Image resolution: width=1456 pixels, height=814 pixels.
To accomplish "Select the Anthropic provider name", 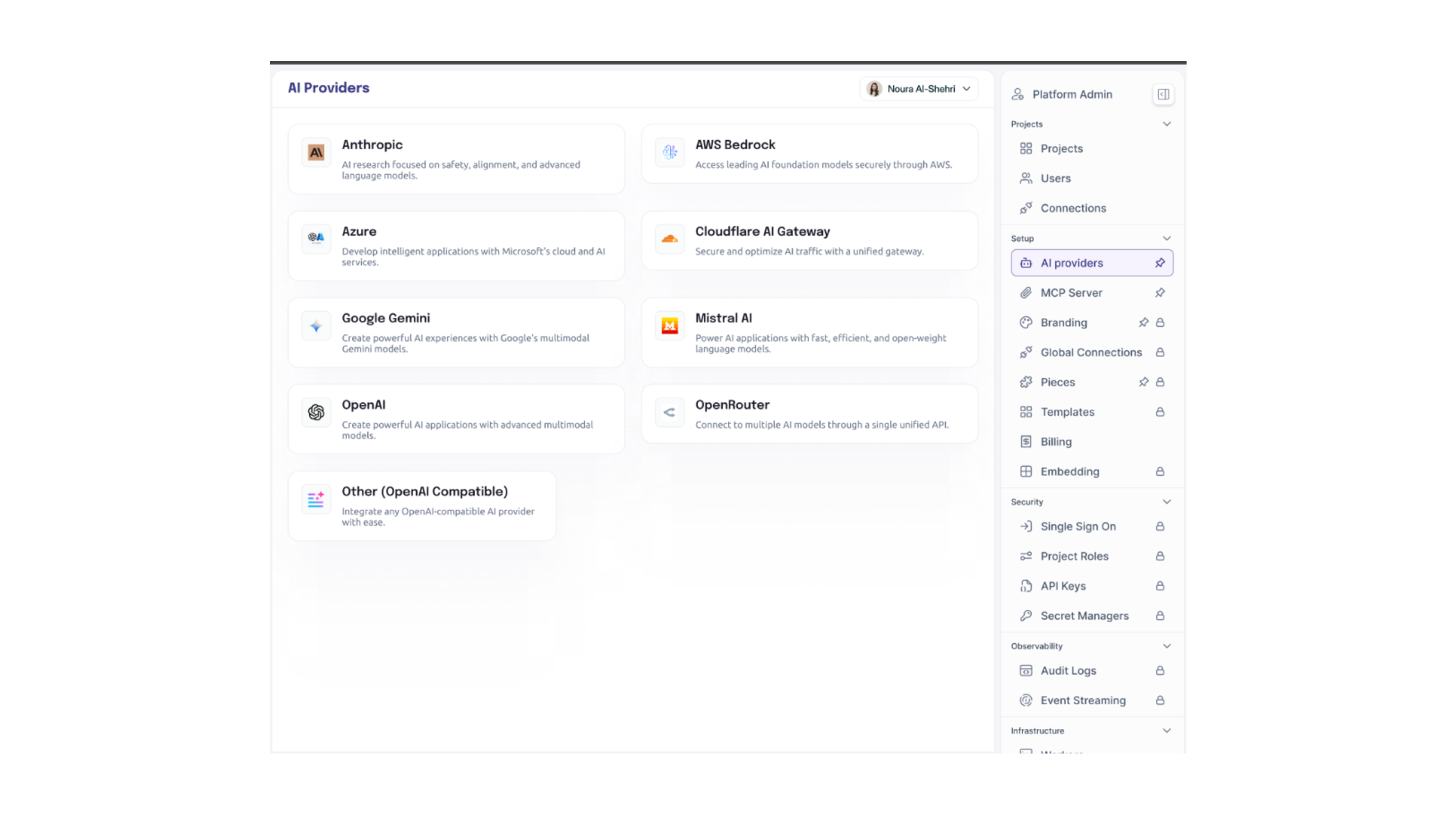I will pos(371,145).
